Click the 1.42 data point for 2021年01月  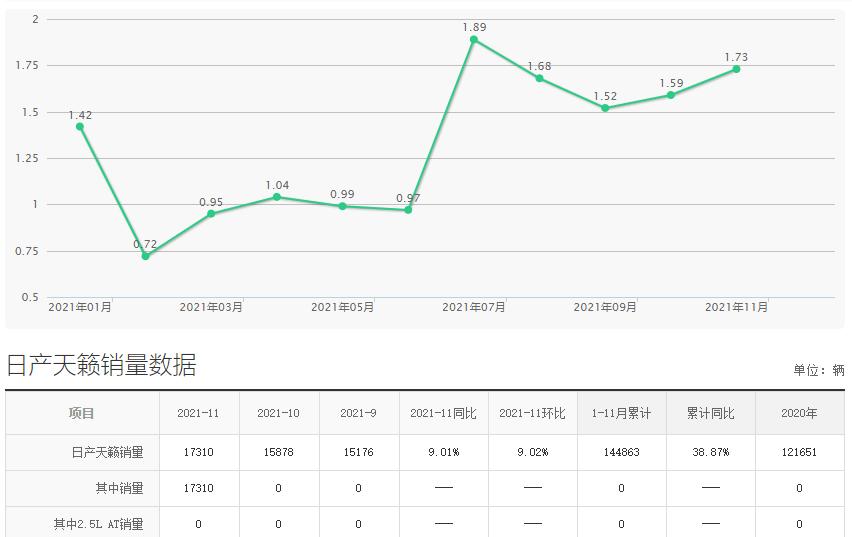click(x=80, y=127)
